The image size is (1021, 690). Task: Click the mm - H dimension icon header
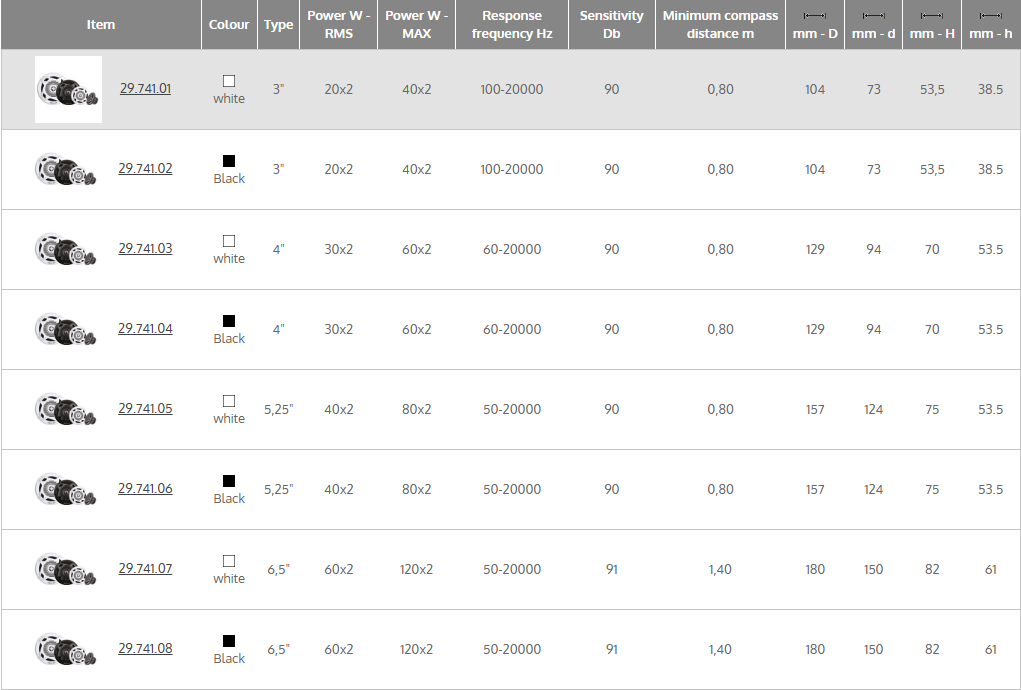click(x=932, y=17)
